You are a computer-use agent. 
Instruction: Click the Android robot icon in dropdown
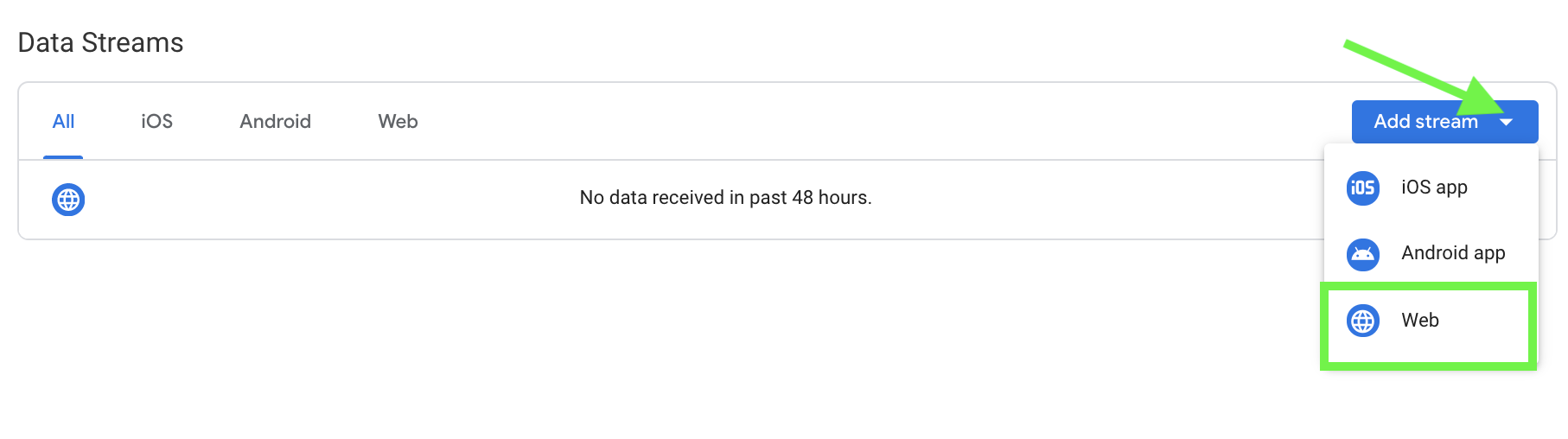tap(1363, 254)
